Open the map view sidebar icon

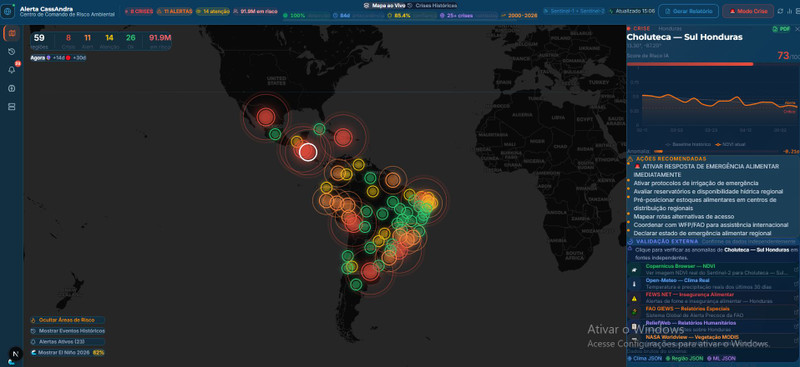click(11, 34)
